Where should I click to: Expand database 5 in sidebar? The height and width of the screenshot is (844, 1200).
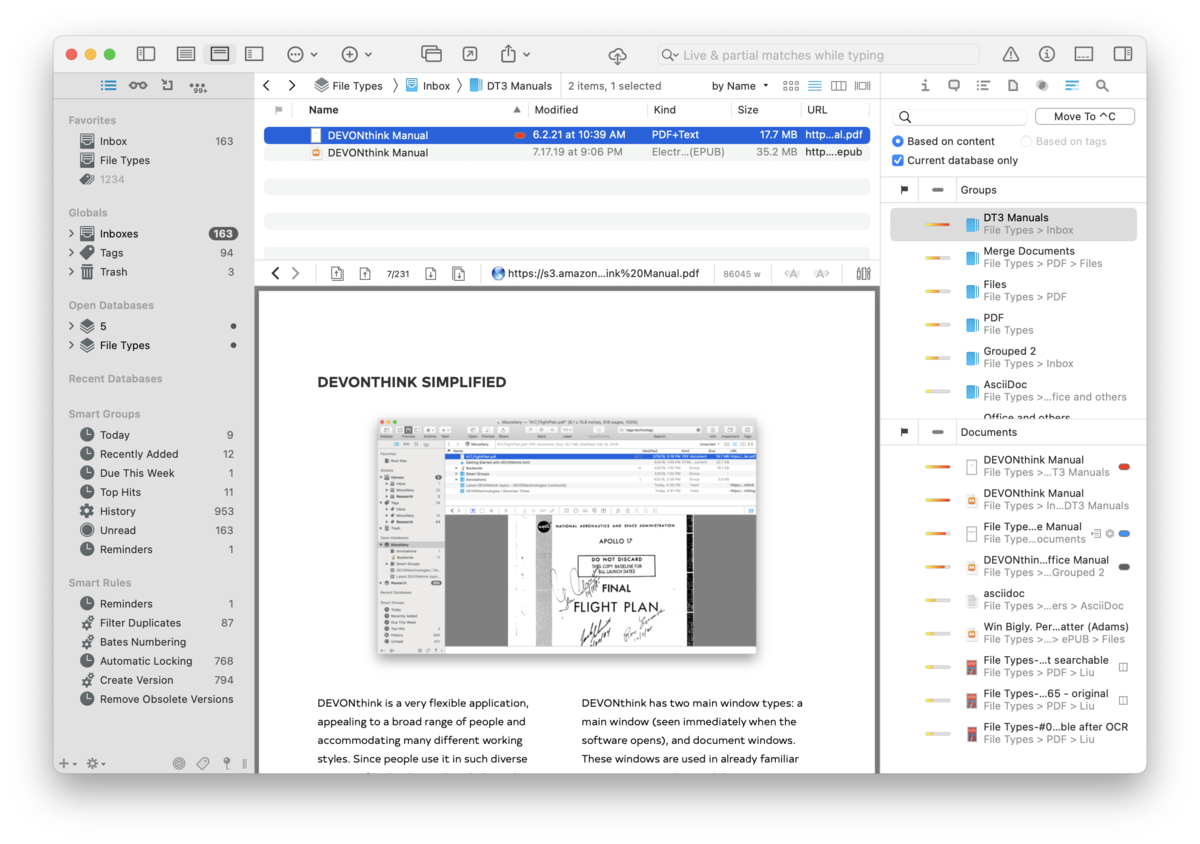tap(72, 326)
